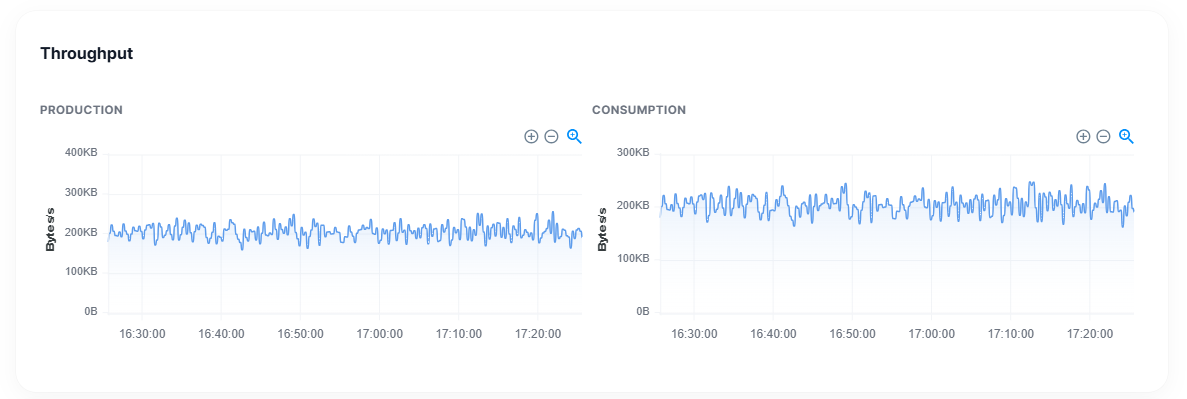This screenshot has width=1187, height=399.
Task: Click the CONSUMPTION chart label
Action: point(639,110)
